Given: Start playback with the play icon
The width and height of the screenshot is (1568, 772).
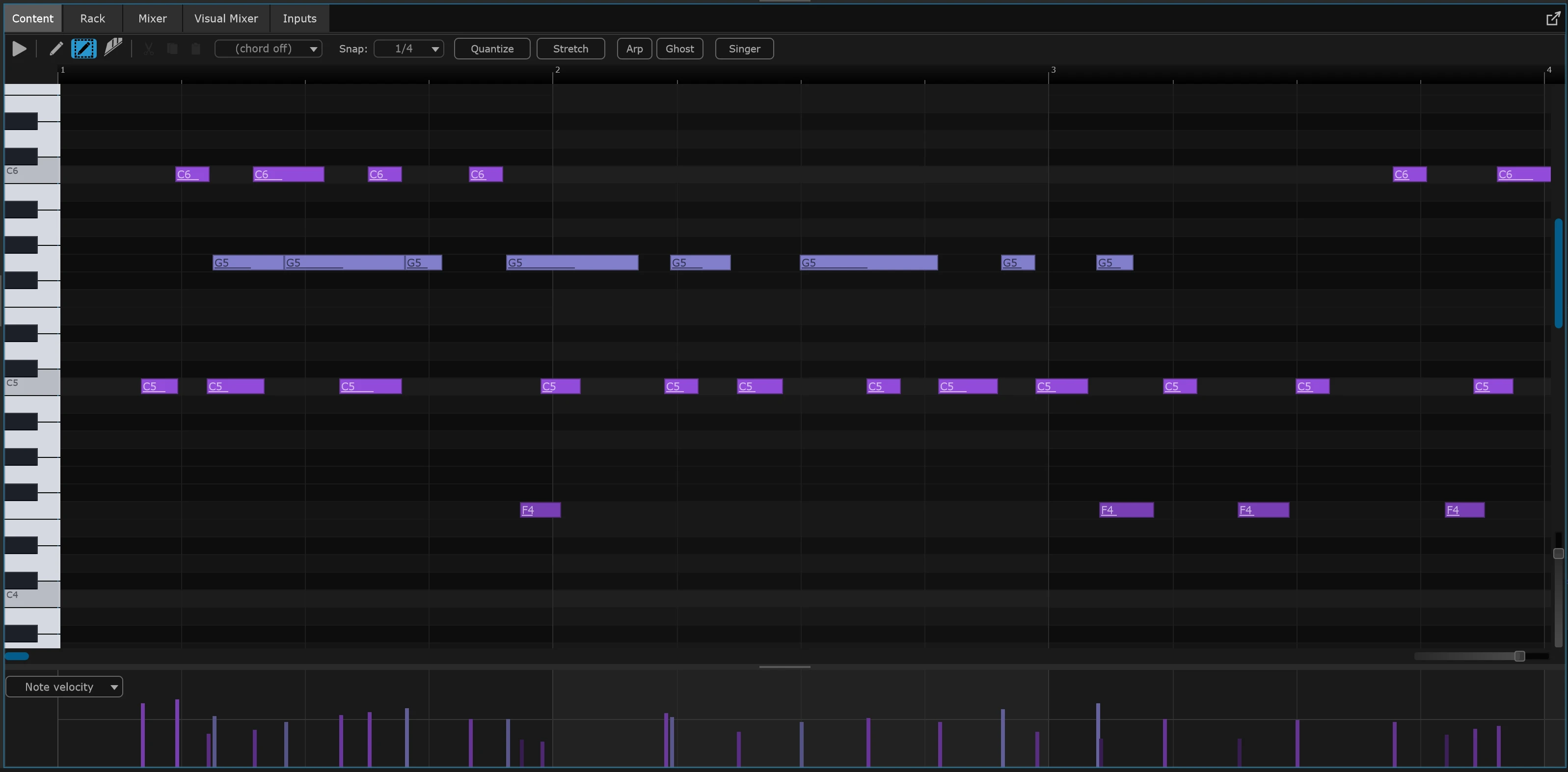Looking at the screenshot, I should tap(19, 49).
